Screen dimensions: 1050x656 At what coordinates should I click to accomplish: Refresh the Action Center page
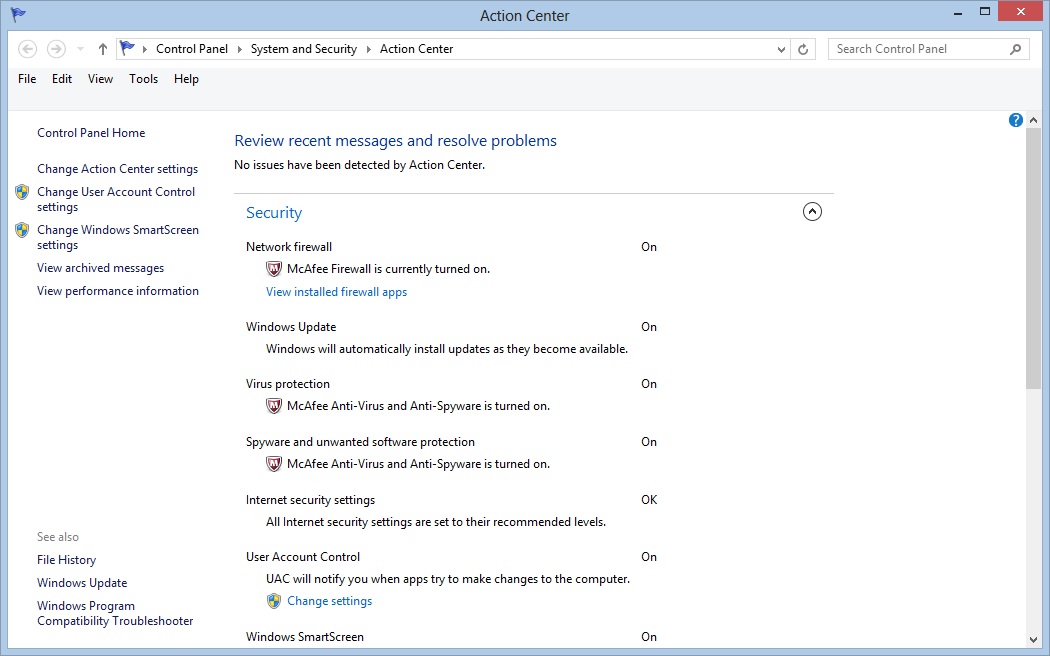coord(804,49)
